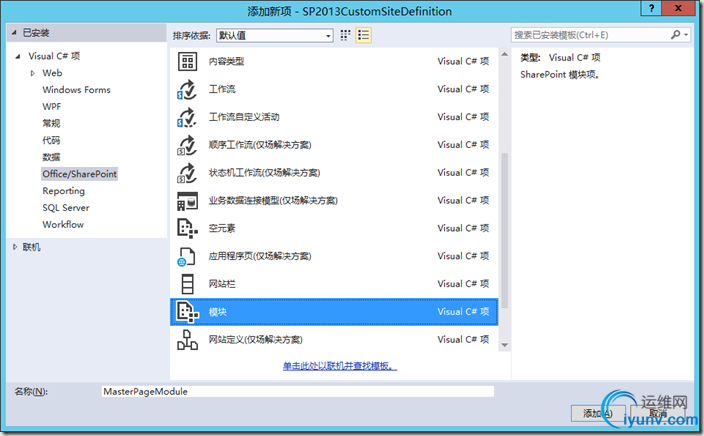Click the scroll down arrow

[x=504, y=345]
